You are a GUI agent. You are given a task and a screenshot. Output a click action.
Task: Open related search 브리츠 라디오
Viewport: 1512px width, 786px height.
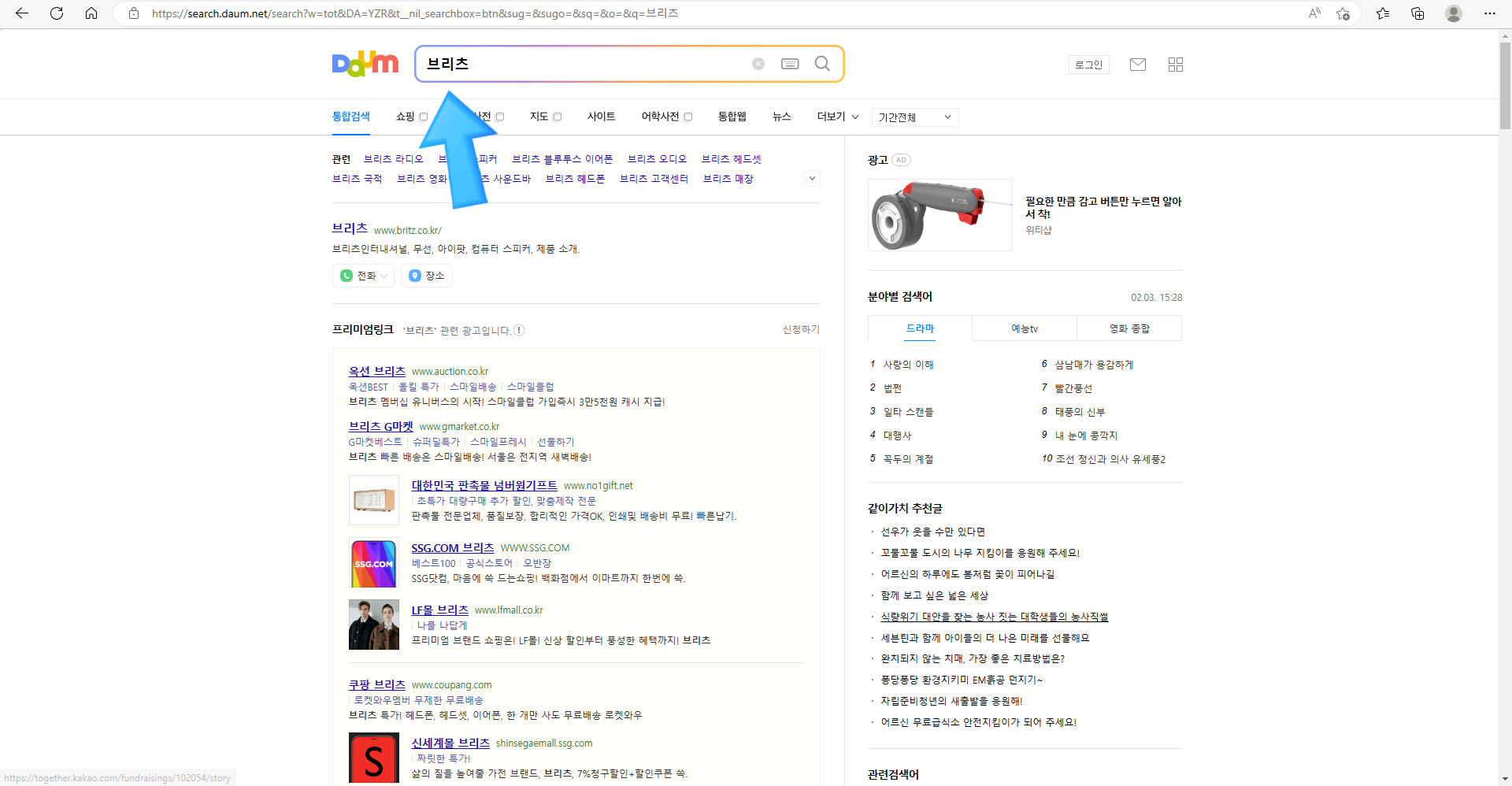[393, 159]
